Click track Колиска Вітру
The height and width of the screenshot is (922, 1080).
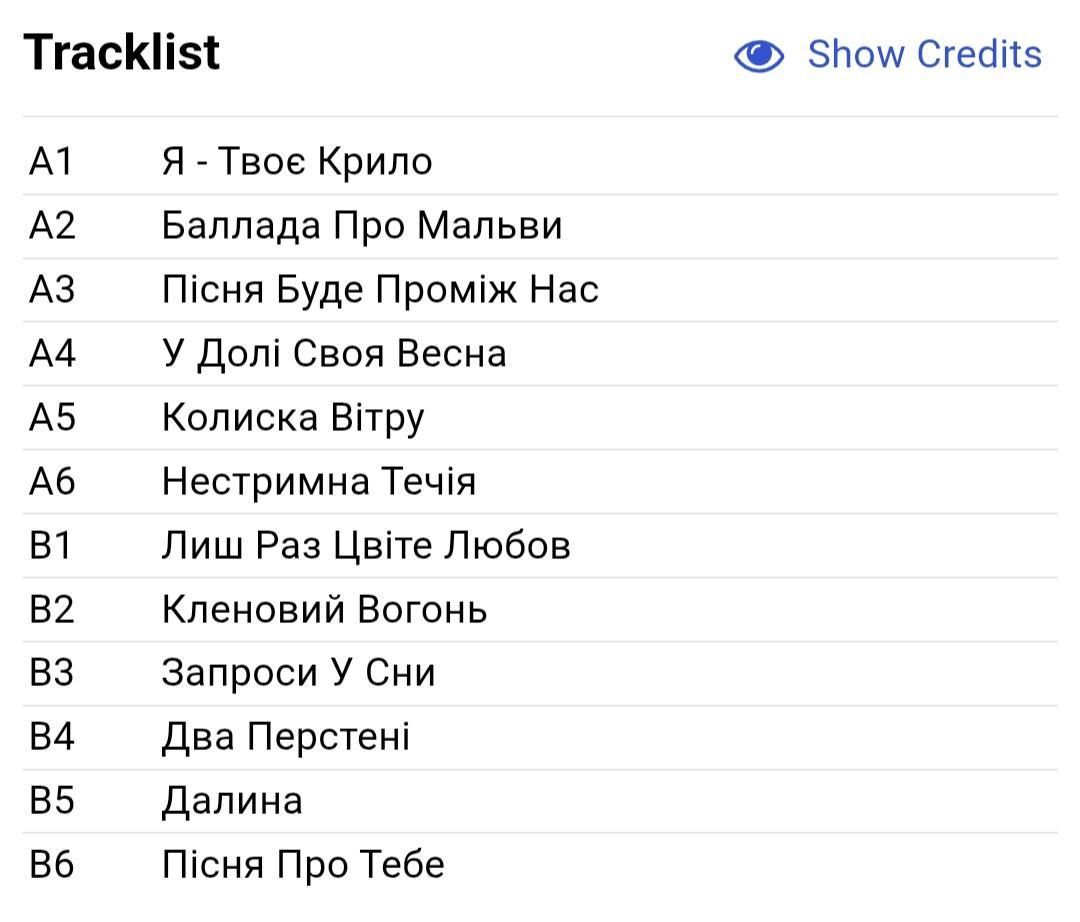pyautogui.click(x=293, y=418)
